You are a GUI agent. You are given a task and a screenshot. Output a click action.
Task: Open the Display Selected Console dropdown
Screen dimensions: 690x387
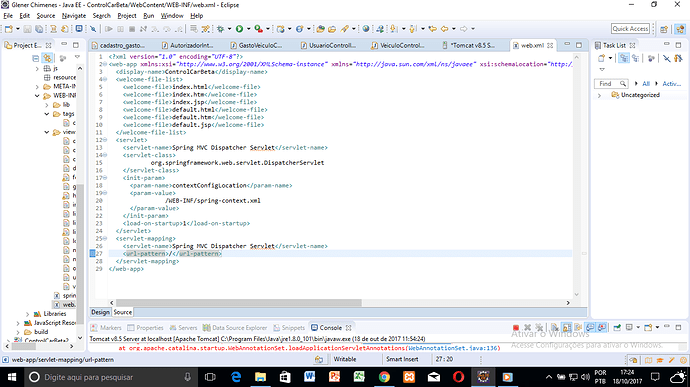[x=638, y=328]
